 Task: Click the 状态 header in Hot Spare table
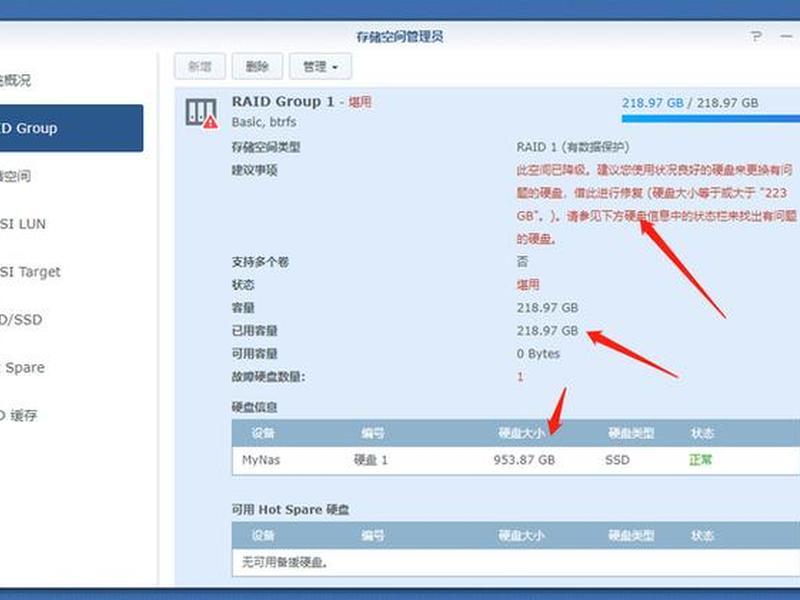(x=702, y=535)
